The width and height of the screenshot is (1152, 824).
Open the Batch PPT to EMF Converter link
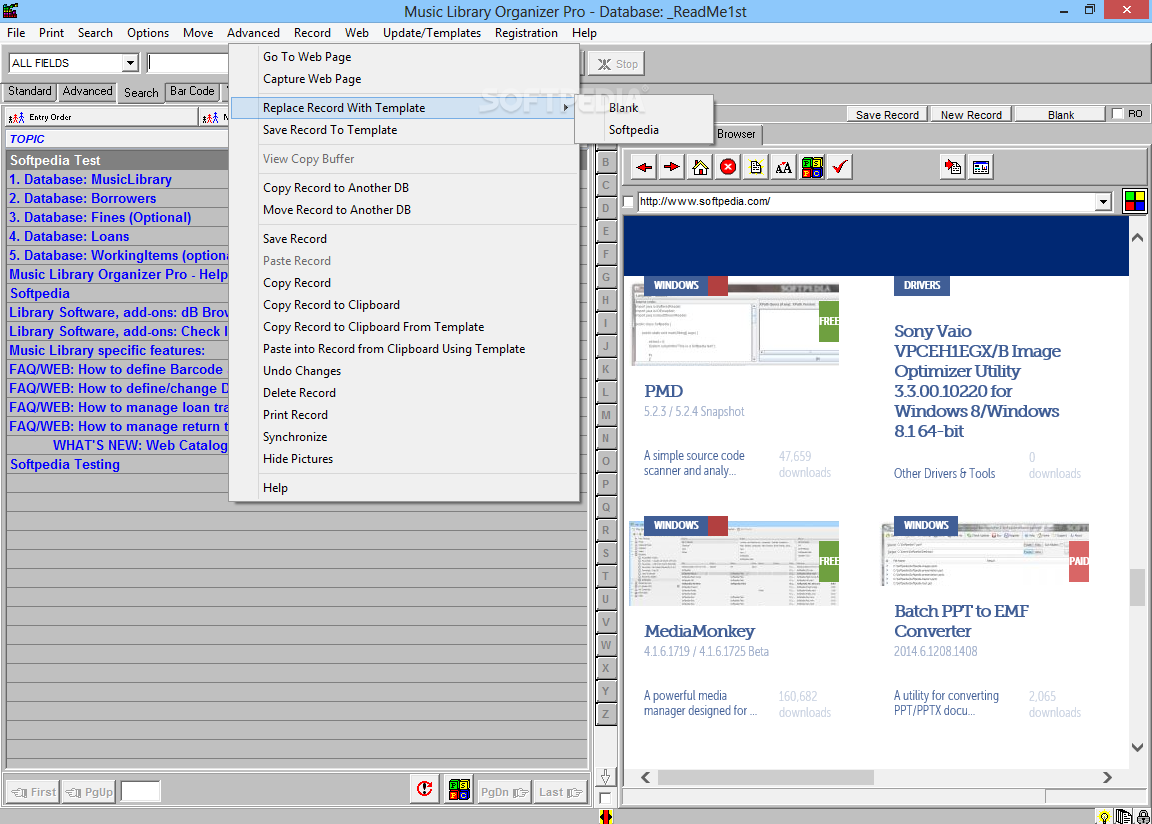pos(961,621)
